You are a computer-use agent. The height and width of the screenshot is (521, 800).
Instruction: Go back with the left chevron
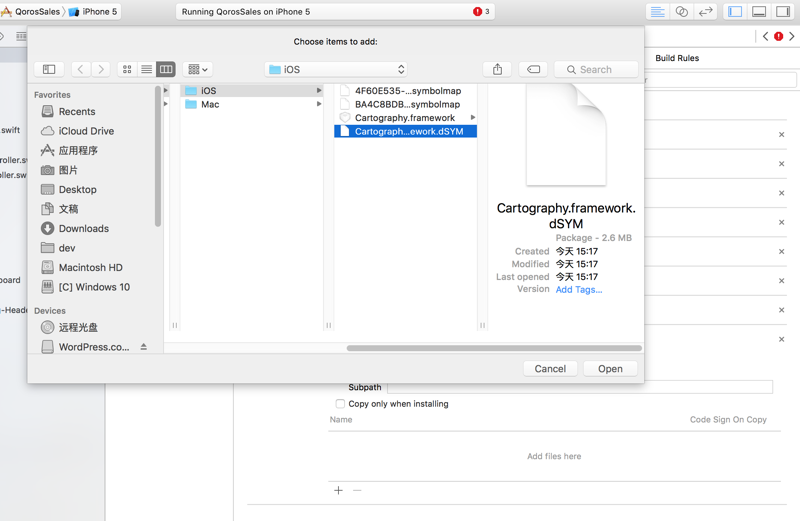pyautogui.click(x=81, y=69)
